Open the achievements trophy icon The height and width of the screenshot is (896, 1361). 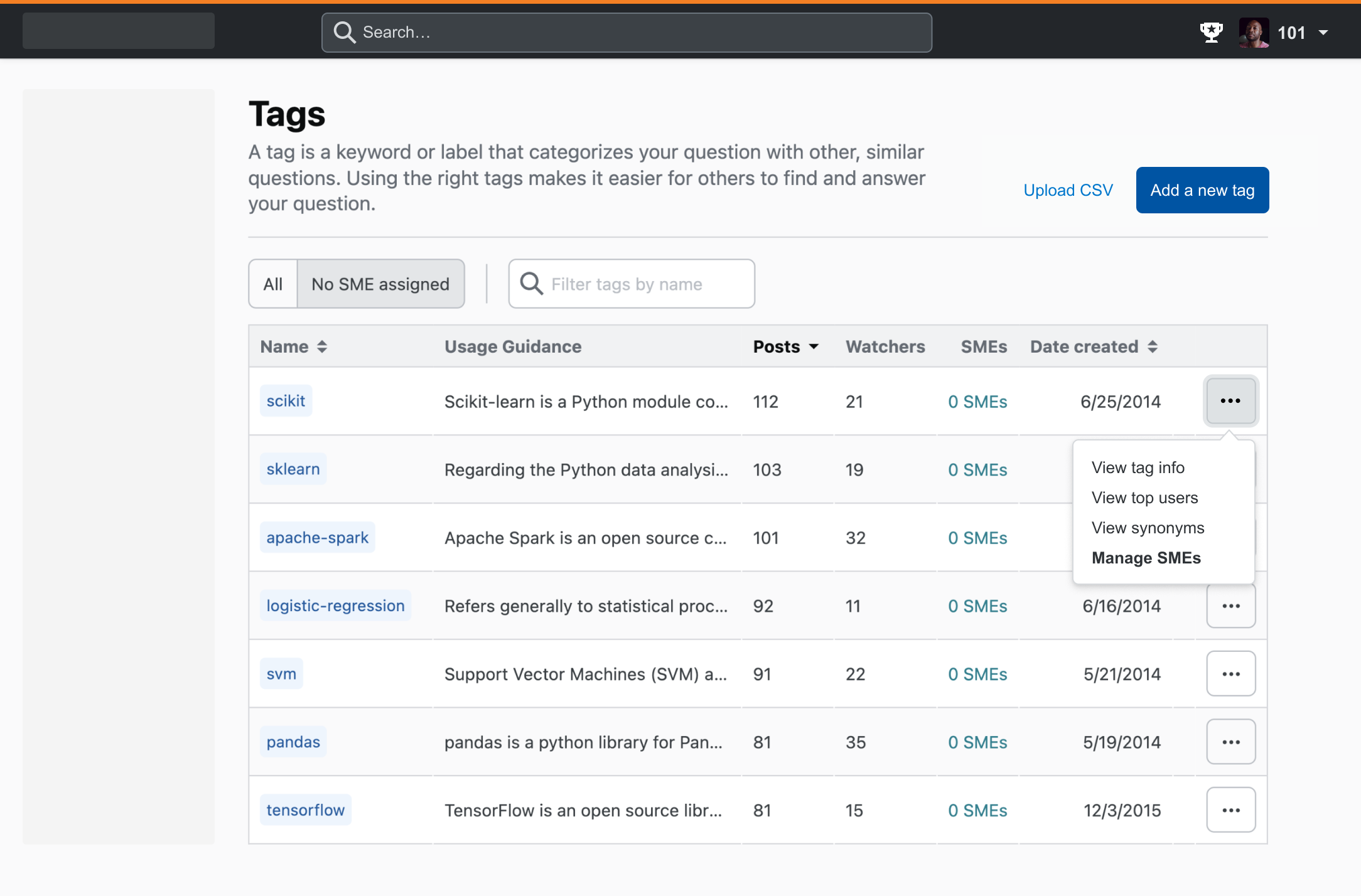[1211, 32]
